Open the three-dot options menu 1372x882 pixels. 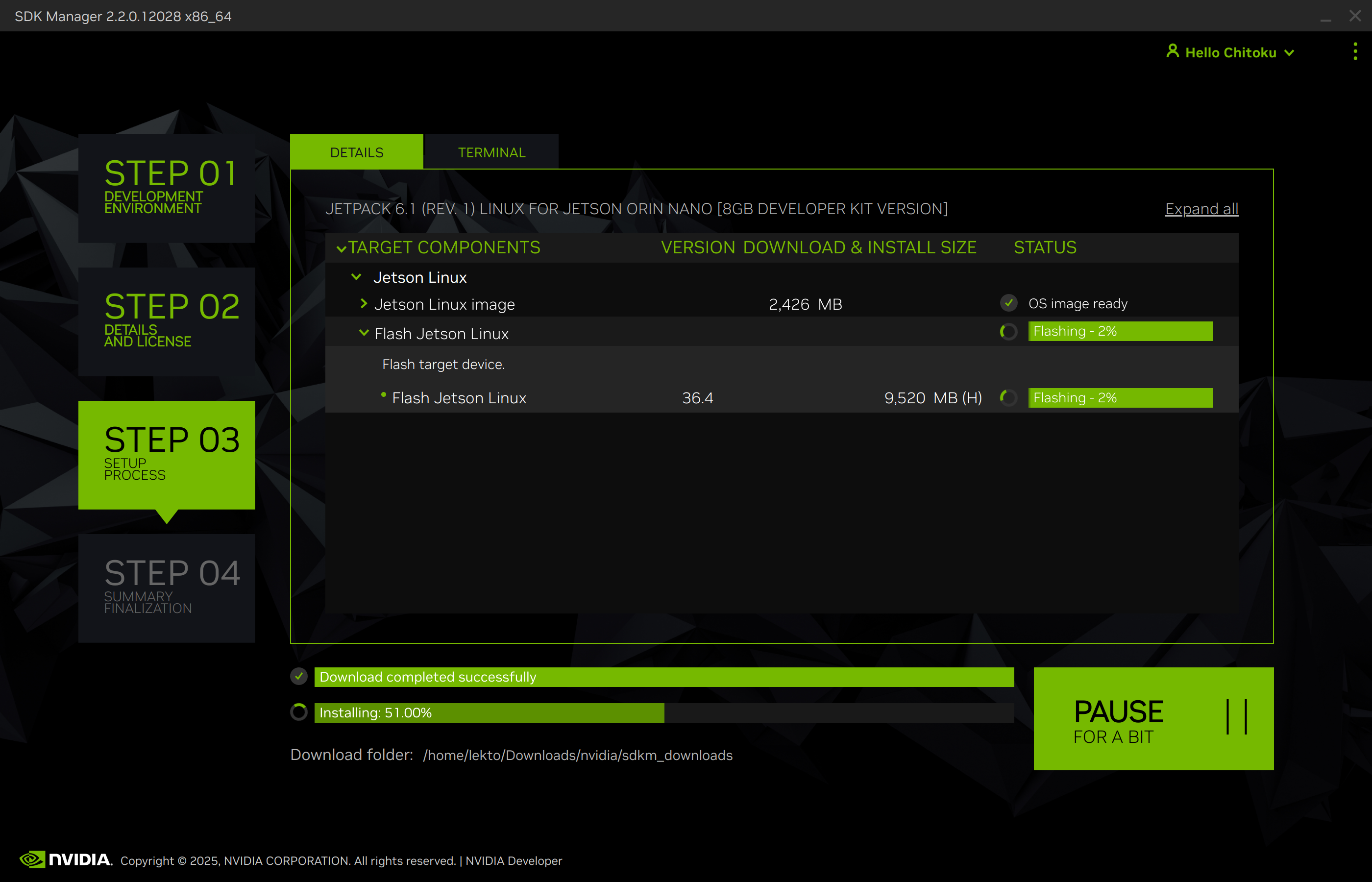point(1355,51)
